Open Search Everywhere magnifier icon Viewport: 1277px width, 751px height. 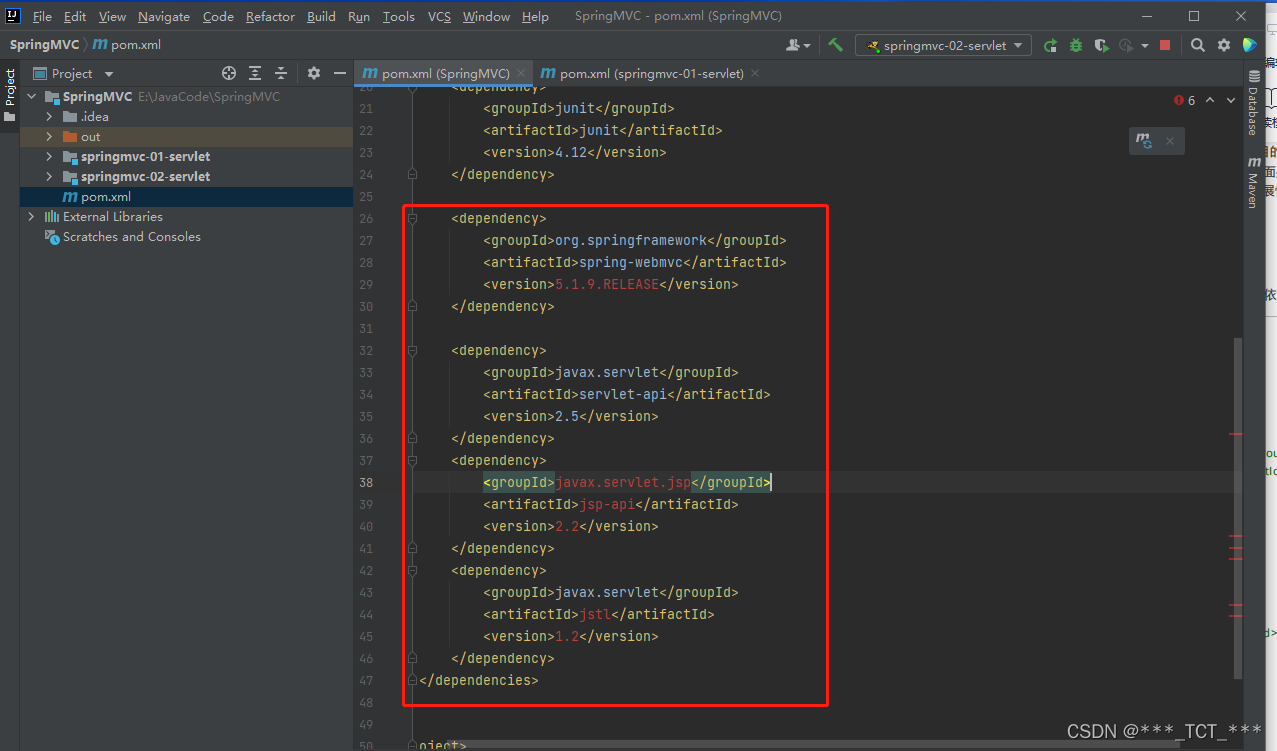(x=1197, y=45)
